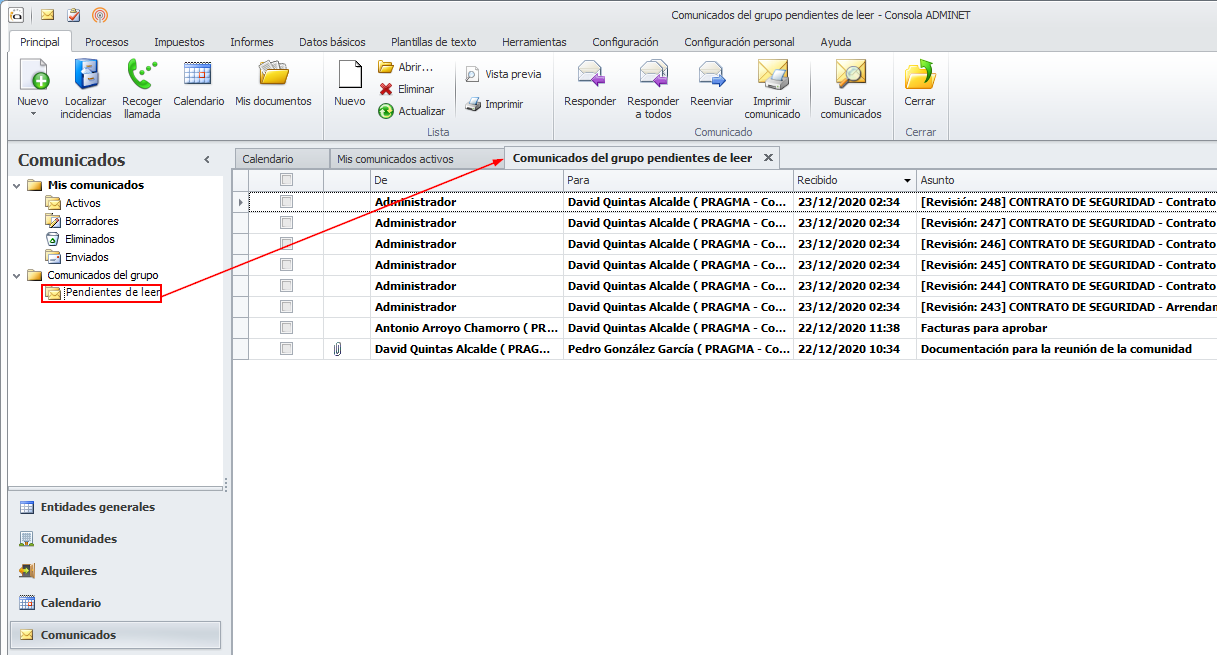Open the Herramientas ribbon tab
The width and height of the screenshot is (1217, 655).
point(534,42)
